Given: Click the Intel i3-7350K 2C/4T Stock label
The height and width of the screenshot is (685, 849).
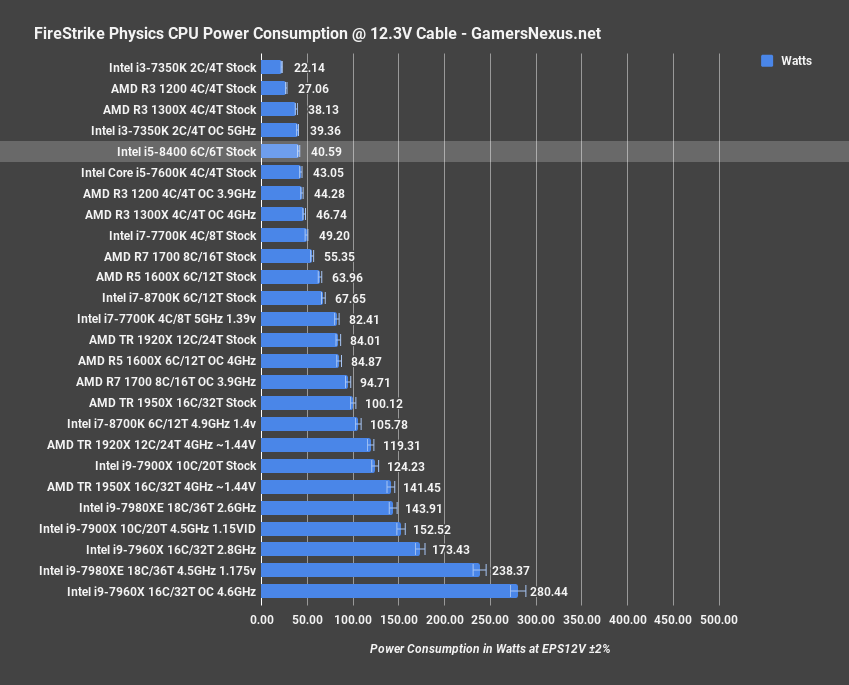Looking at the screenshot, I should [184, 68].
